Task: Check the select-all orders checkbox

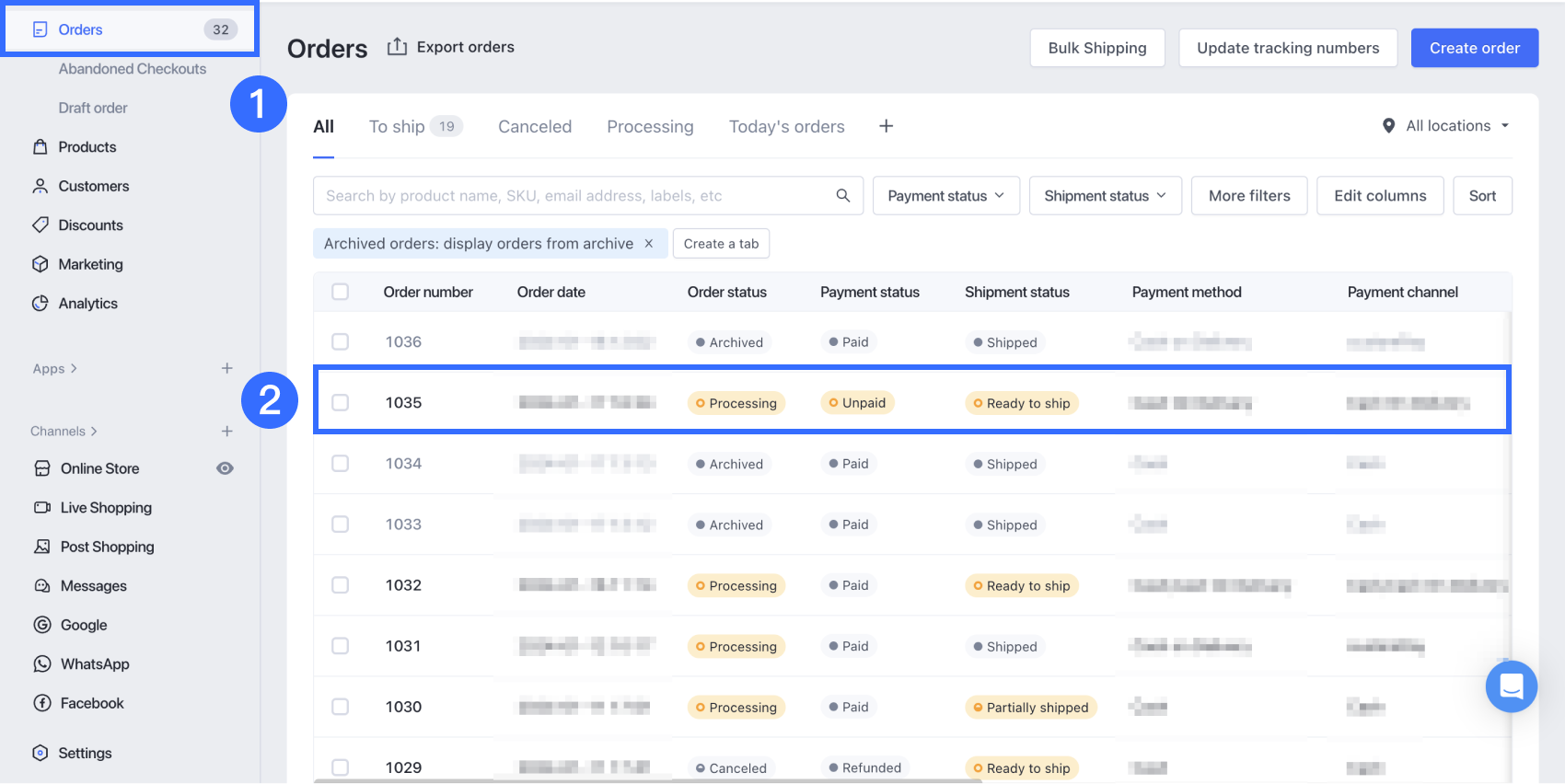Action: tap(341, 292)
